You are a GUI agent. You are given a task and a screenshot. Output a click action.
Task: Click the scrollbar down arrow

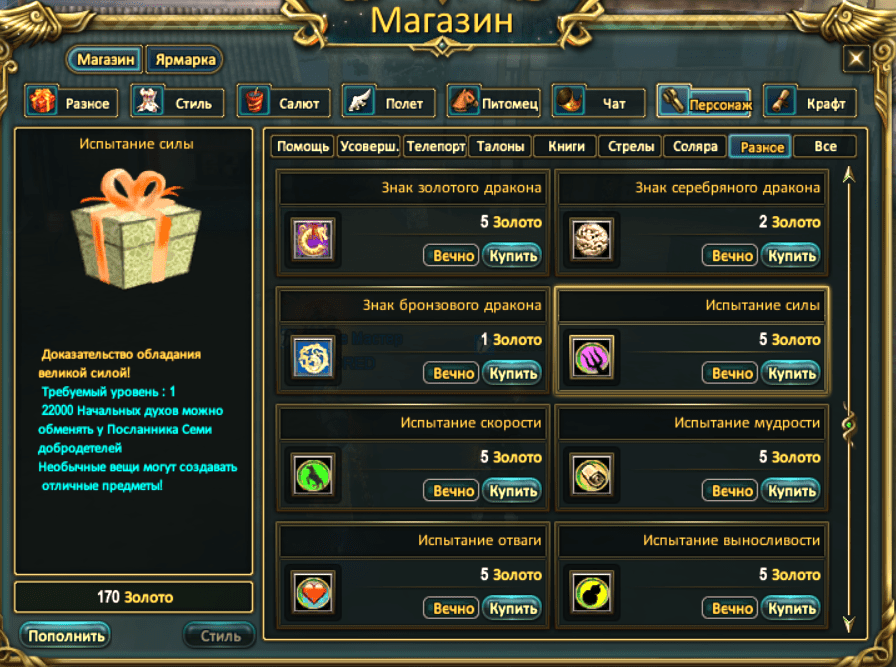pos(849,623)
